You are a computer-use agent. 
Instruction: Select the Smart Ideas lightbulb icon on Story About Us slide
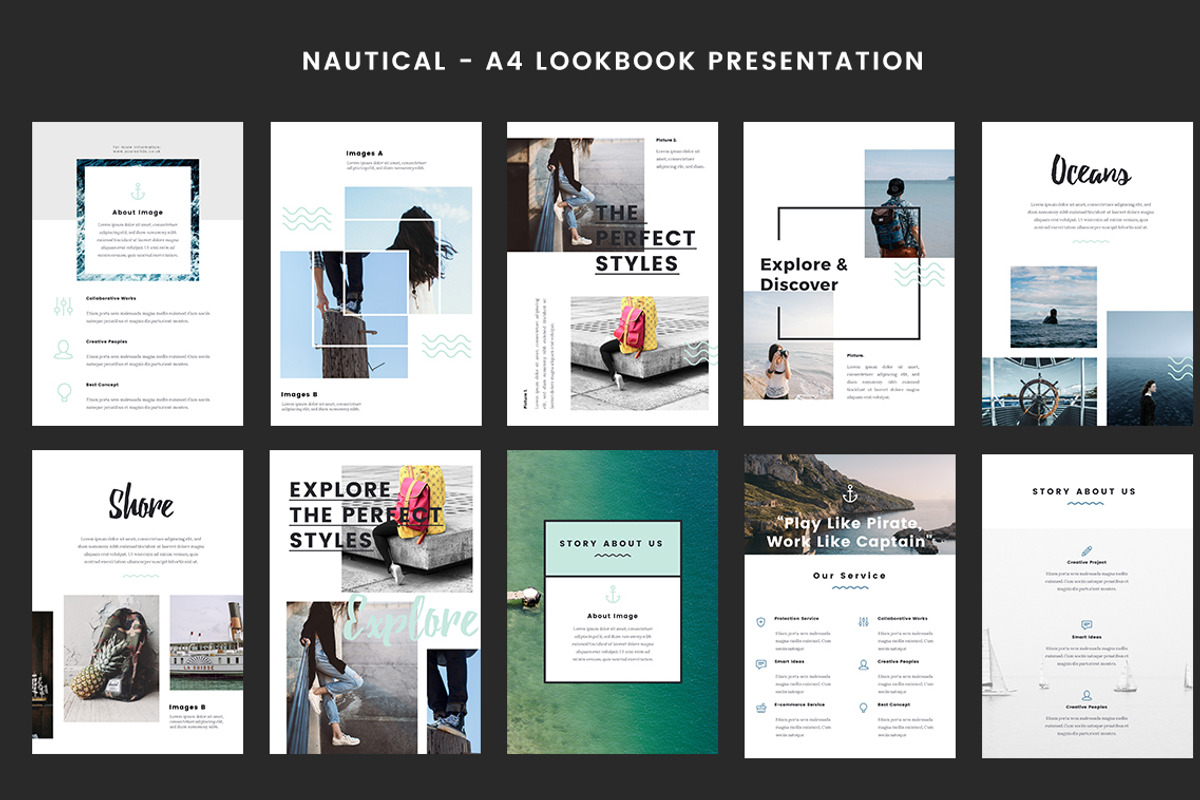pos(1087,624)
